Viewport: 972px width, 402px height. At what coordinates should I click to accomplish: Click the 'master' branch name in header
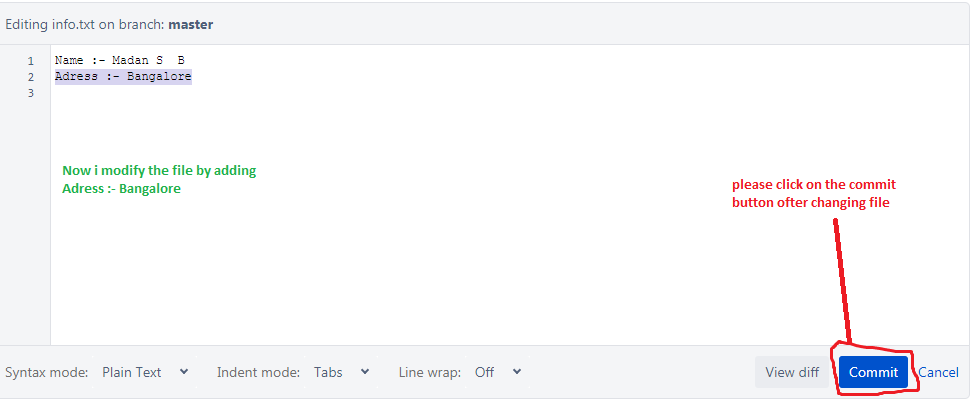click(191, 23)
